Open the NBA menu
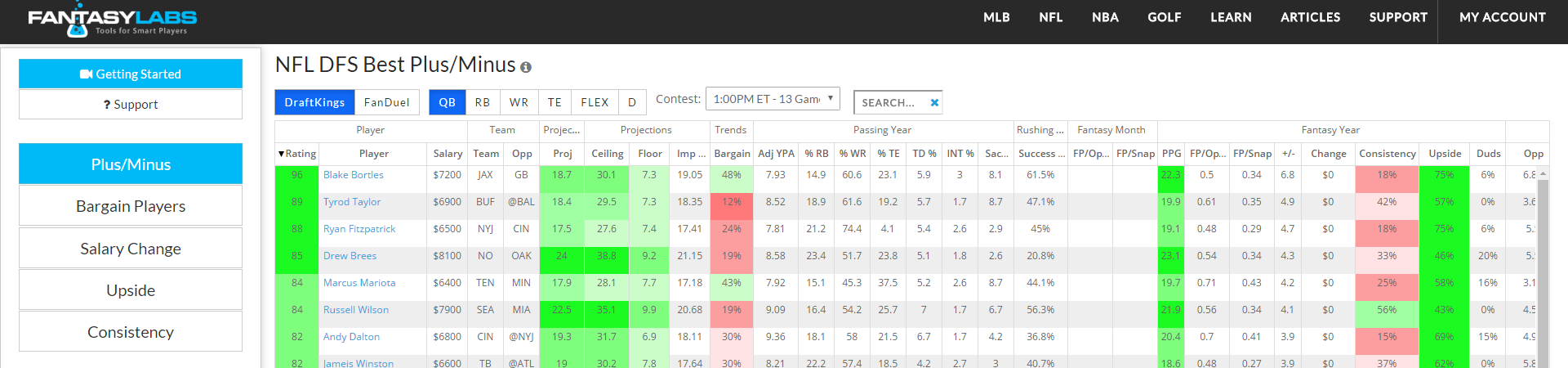This screenshot has height=368, width=1568. pos(1105,17)
